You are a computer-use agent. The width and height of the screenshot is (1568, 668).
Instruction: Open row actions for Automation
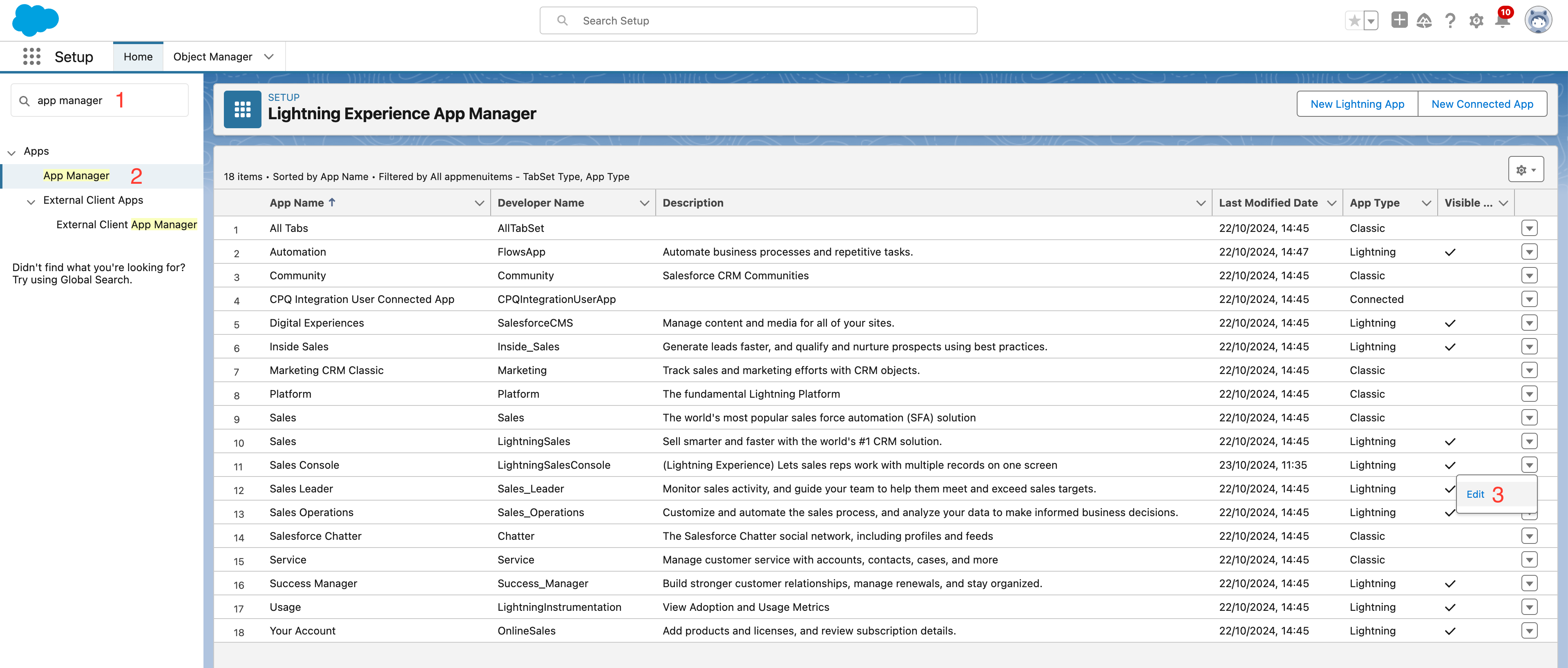[1529, 252]
